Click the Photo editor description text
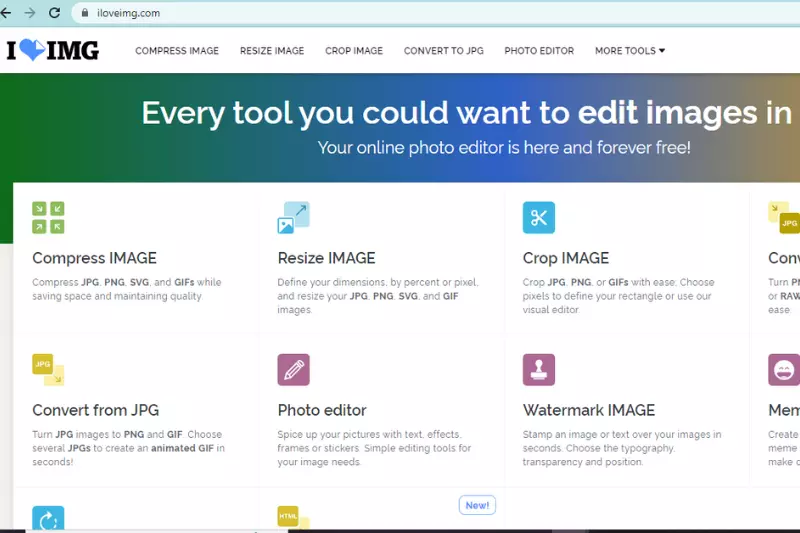The width and height of the screenshot is (800, 533). [374, 448]
